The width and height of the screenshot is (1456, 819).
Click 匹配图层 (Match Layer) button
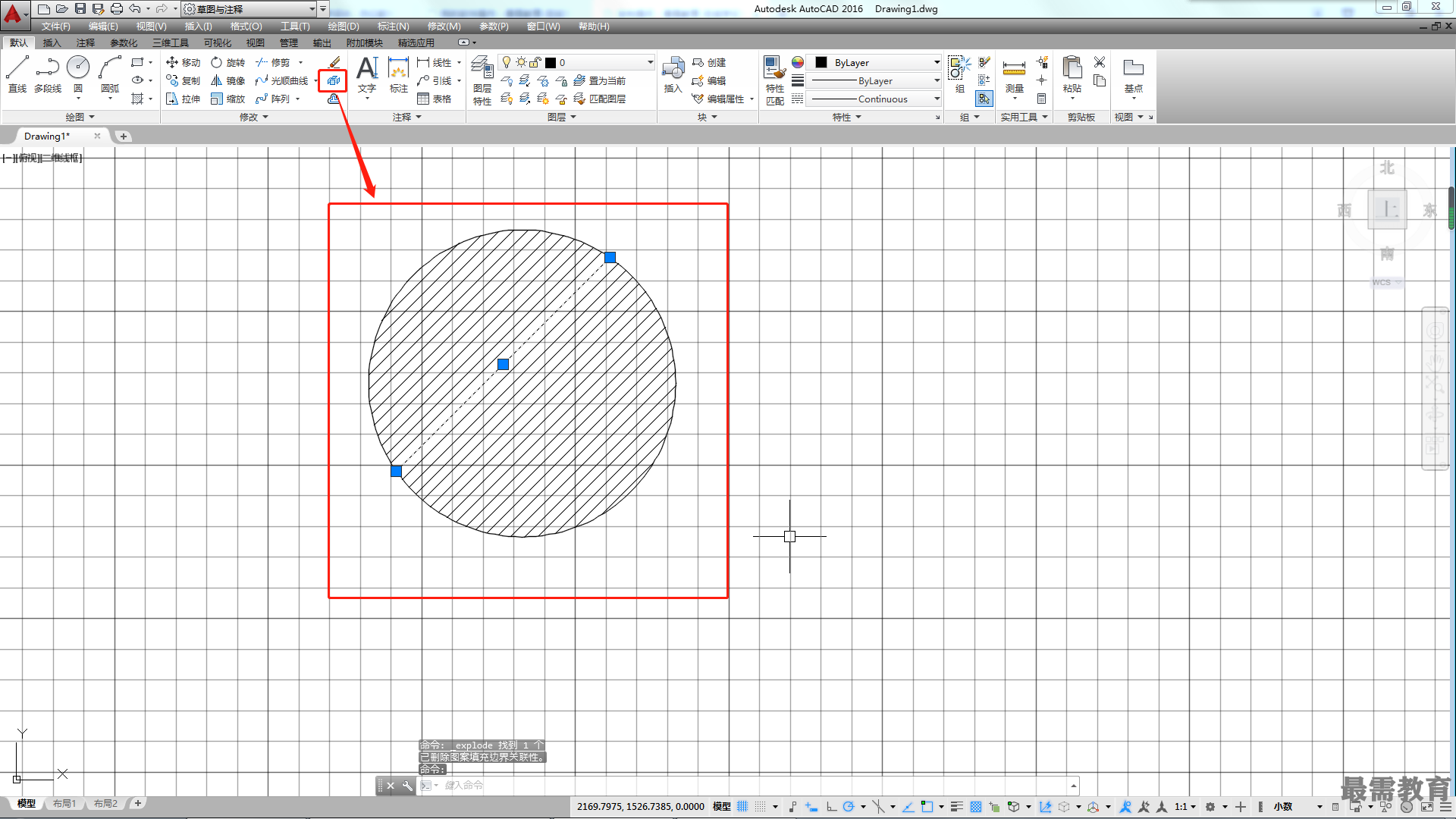click(599, 99)
